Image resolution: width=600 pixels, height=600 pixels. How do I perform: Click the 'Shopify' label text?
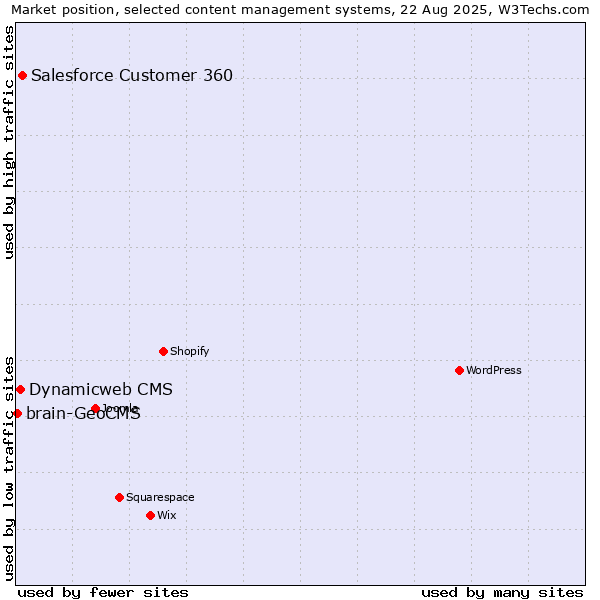pos(189,351)
